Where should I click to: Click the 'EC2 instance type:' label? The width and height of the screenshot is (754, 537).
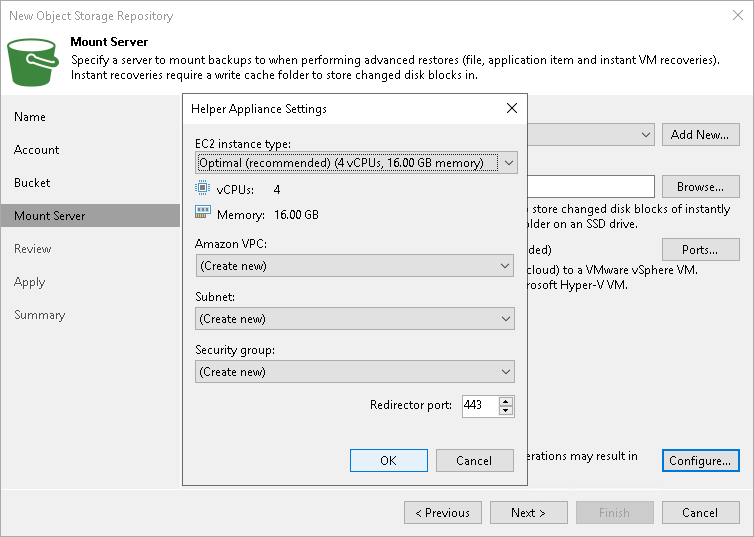(x=243, y=144)
